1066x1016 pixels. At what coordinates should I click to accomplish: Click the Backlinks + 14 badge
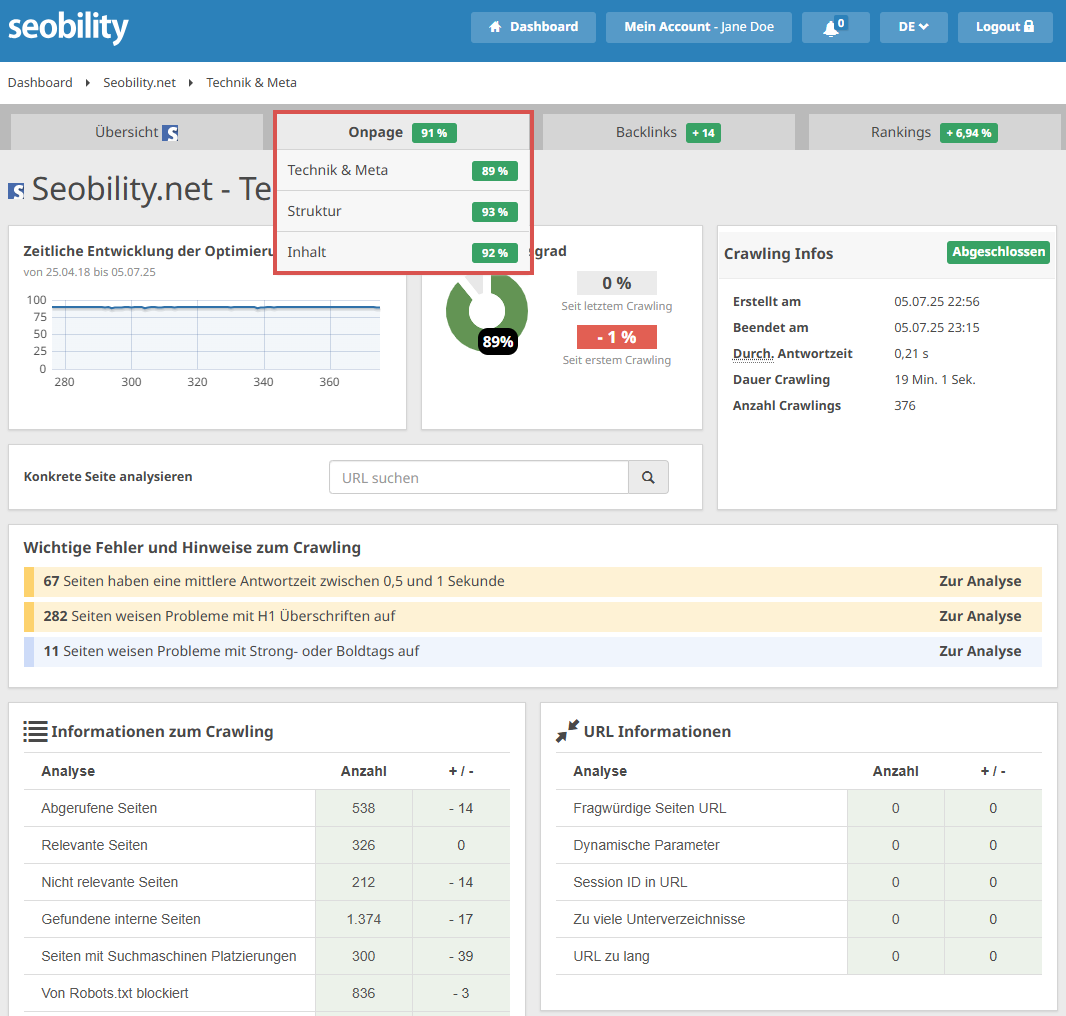coord(703,133)
